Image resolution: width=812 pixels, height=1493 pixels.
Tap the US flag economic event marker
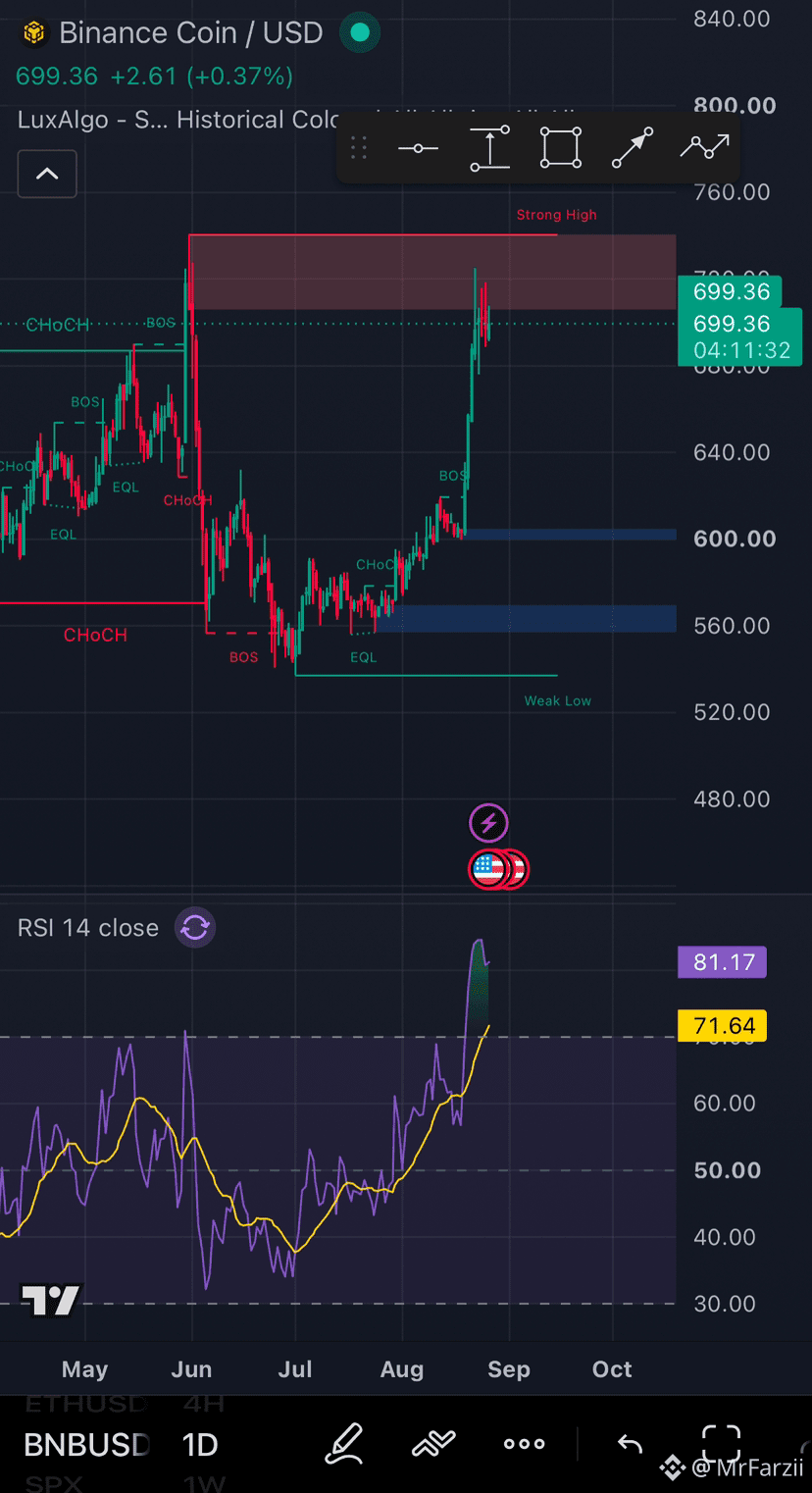tap(489, 869)
